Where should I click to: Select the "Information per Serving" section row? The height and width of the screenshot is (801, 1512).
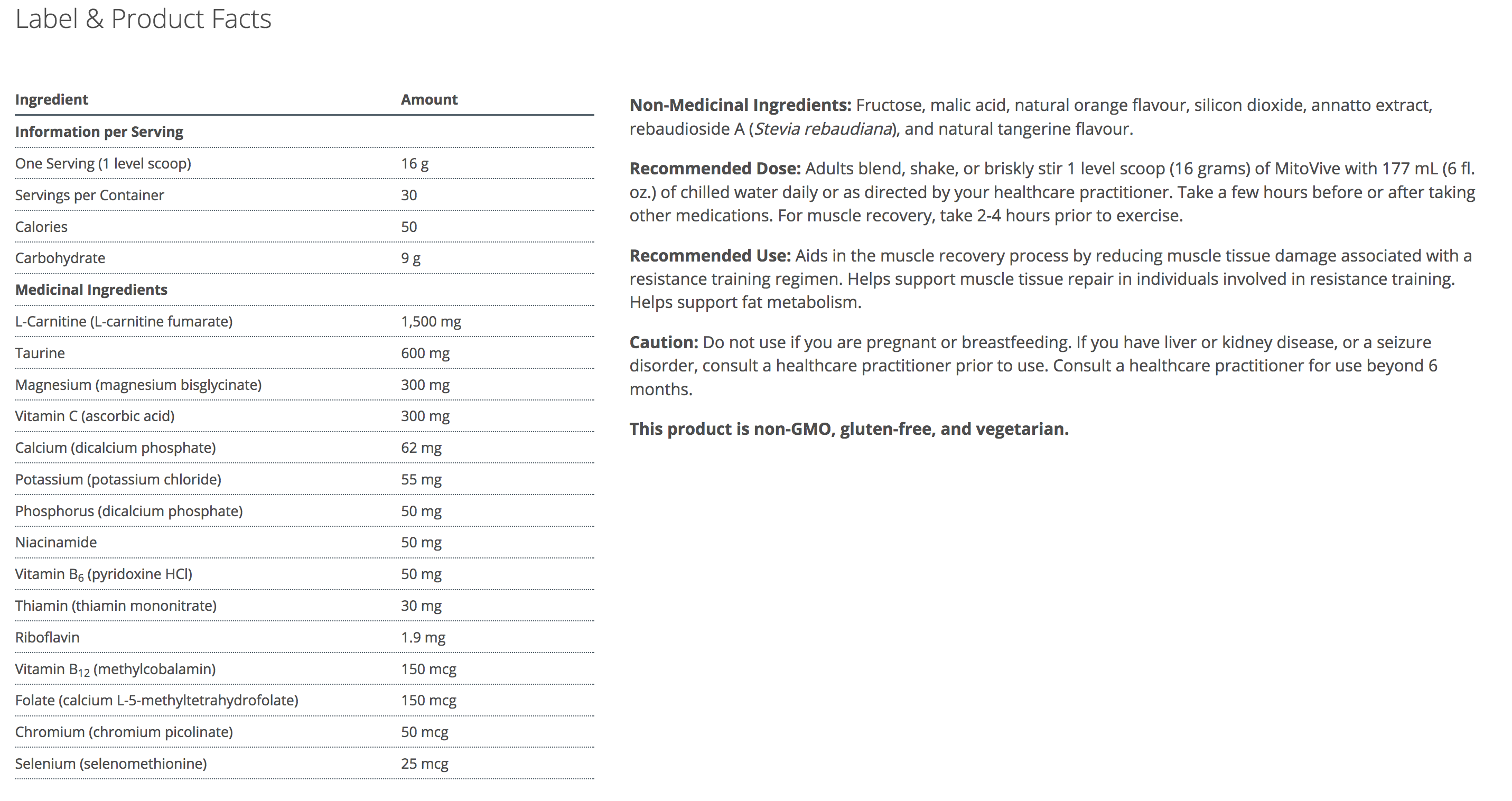(x=99, y=132)
